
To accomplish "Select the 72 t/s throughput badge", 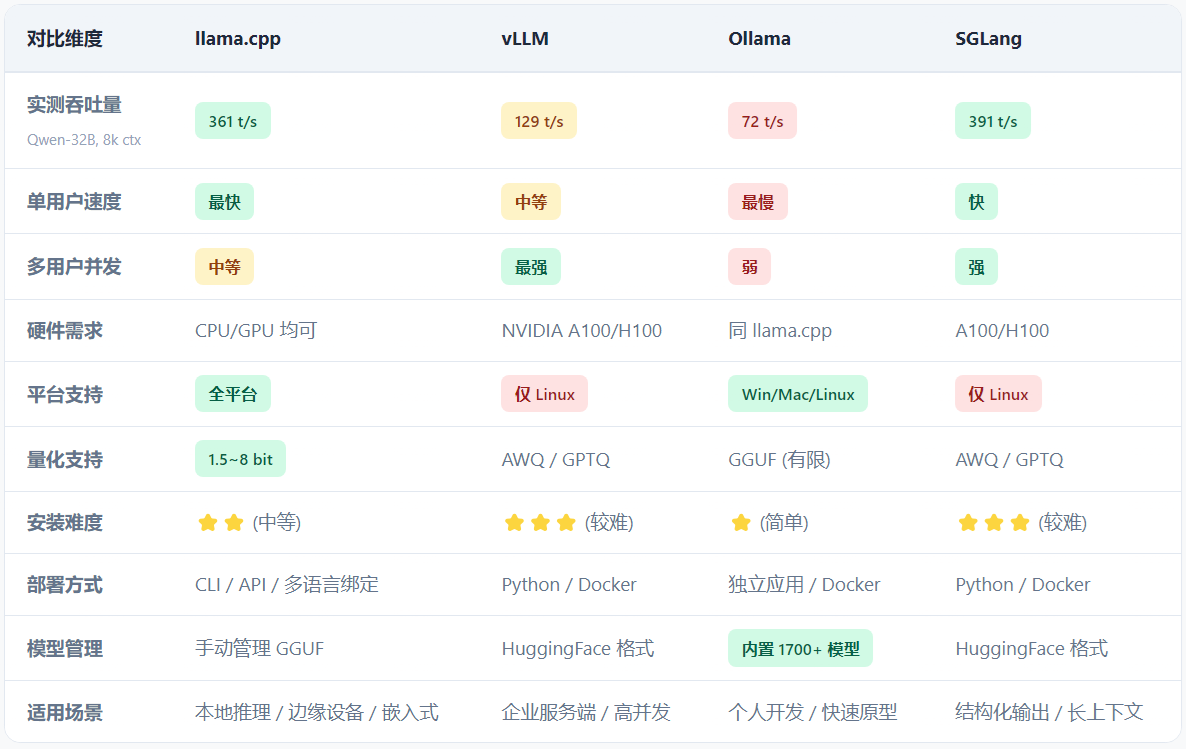I will coord(762,121).
